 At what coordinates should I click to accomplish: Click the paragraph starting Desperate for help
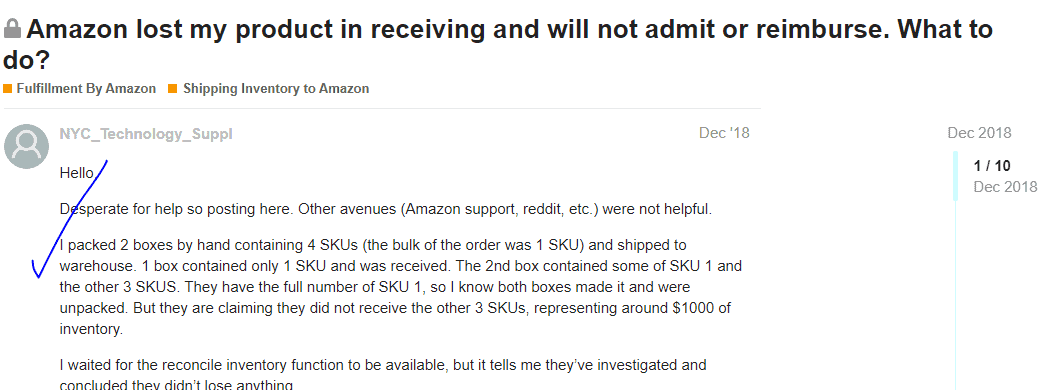tap(386, 209)
